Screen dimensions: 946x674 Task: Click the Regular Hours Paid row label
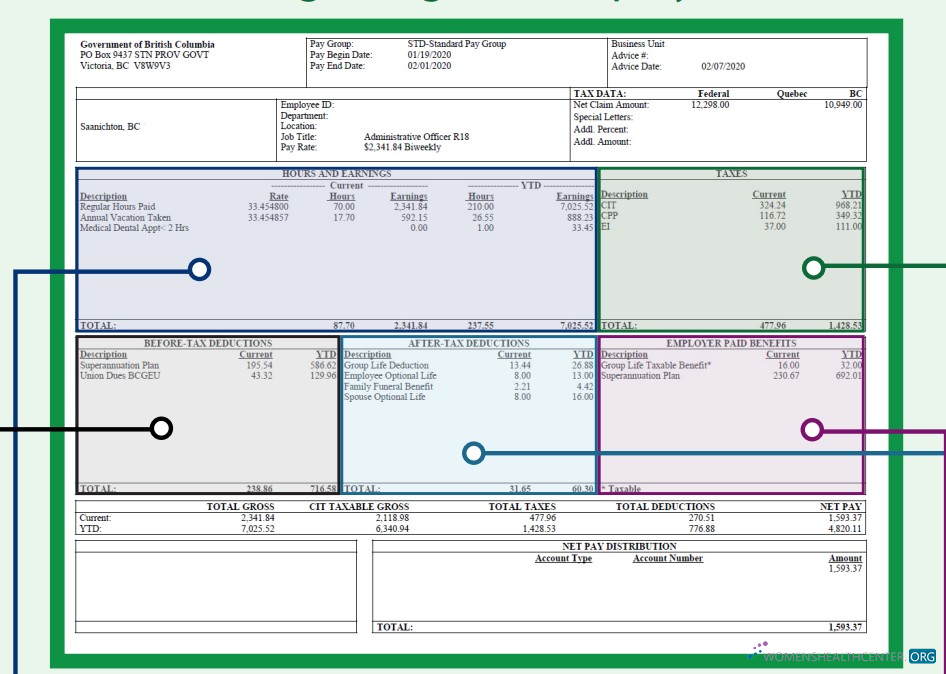click(x=117, y=207)
